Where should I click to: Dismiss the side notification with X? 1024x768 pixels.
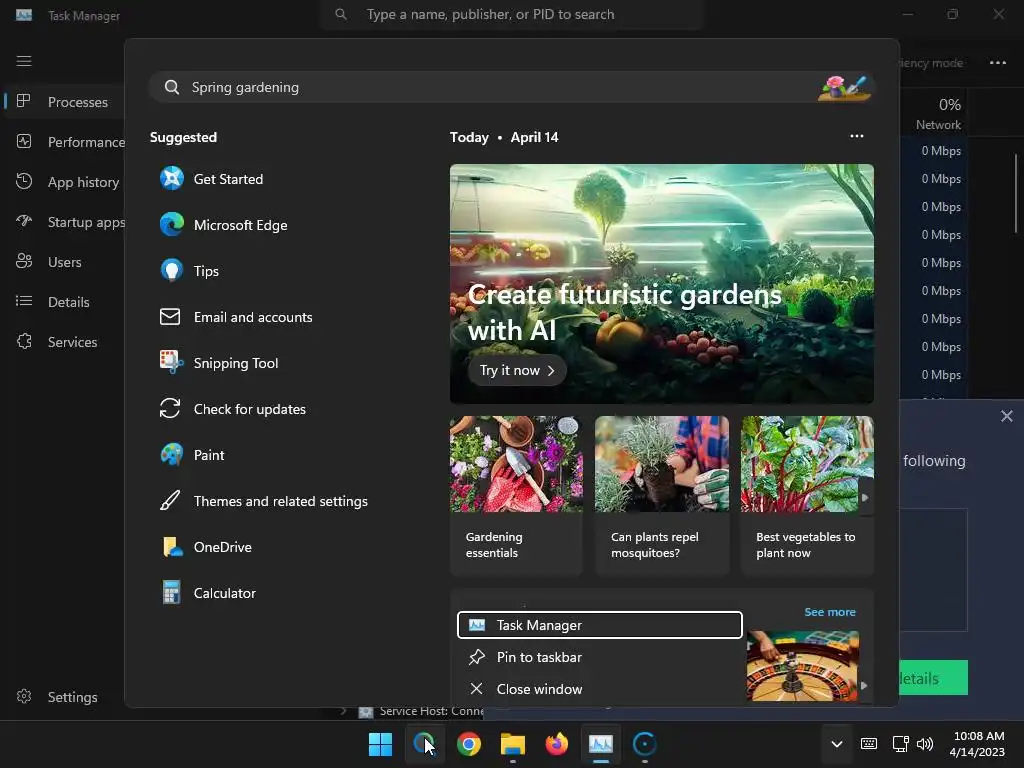point(1006,416)
